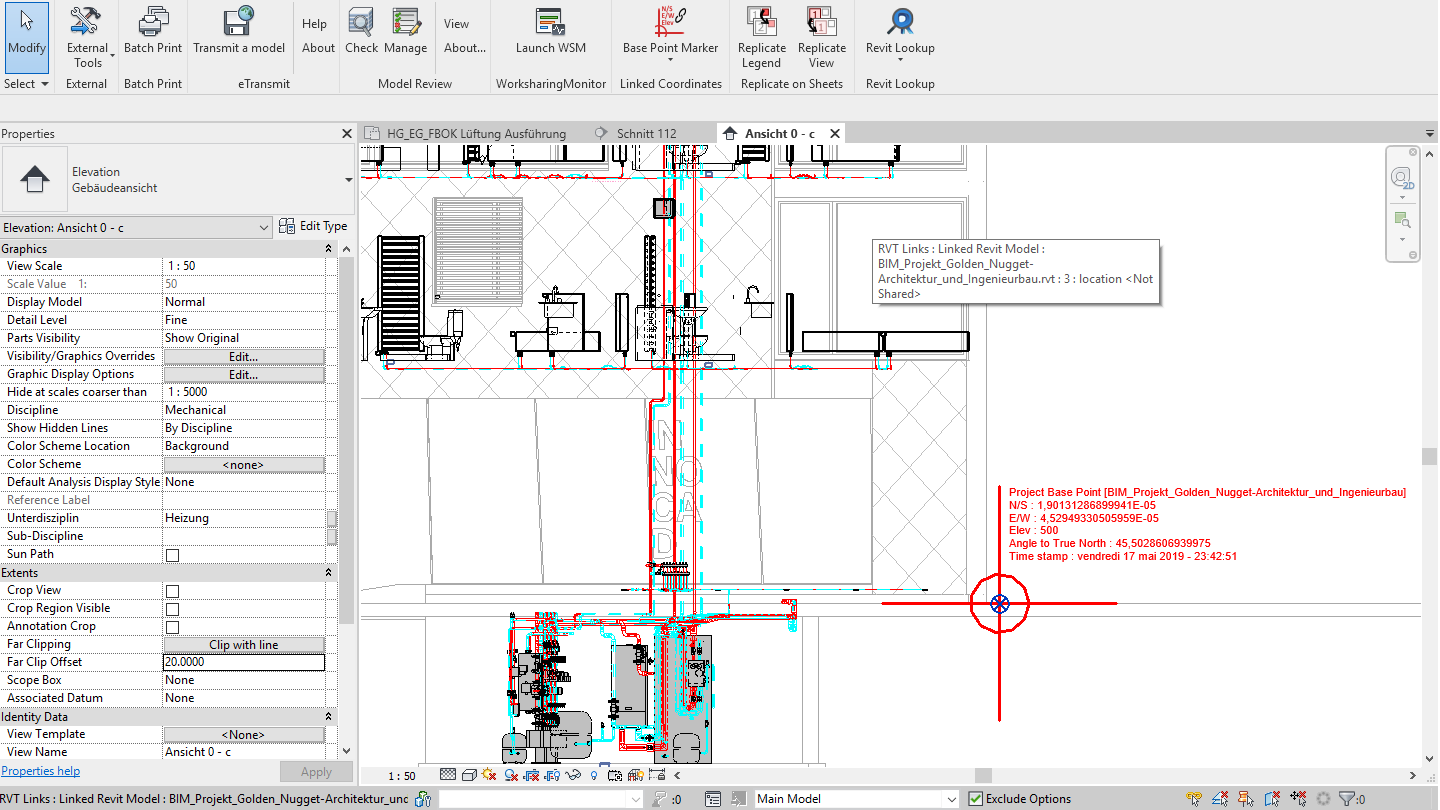Toggle Reveal Hidden Elements lightbulb
Viewport: 1440px width, 810px height.
click(594, 774)
